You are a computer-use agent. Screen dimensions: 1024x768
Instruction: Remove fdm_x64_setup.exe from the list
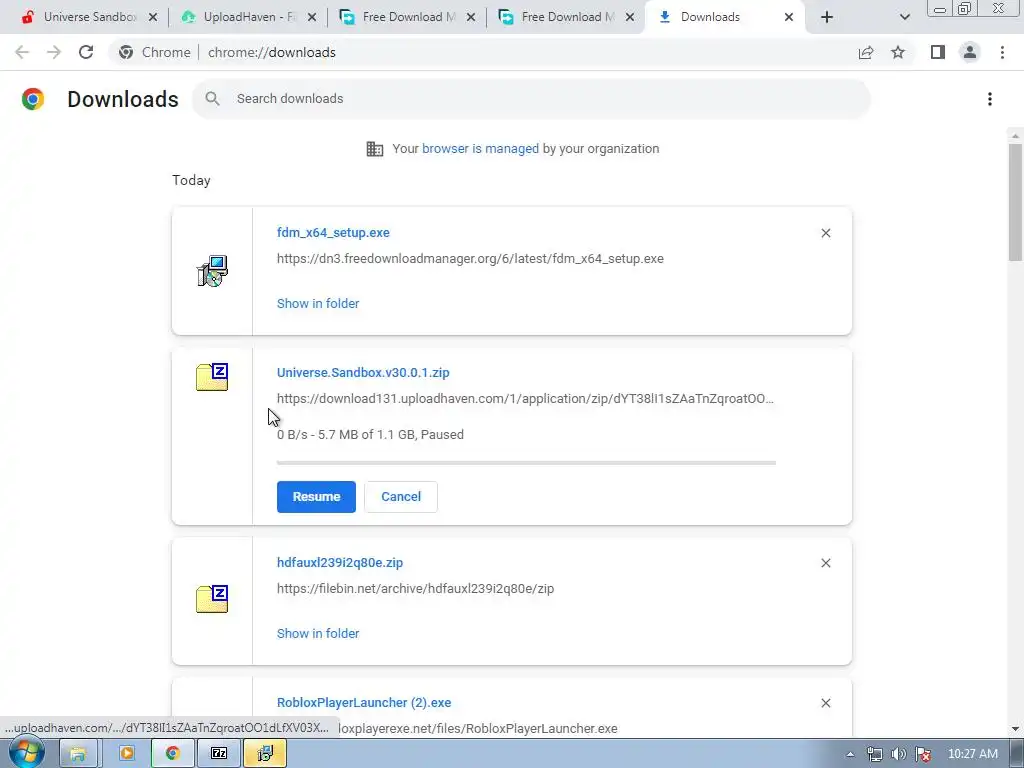(825, 233)
